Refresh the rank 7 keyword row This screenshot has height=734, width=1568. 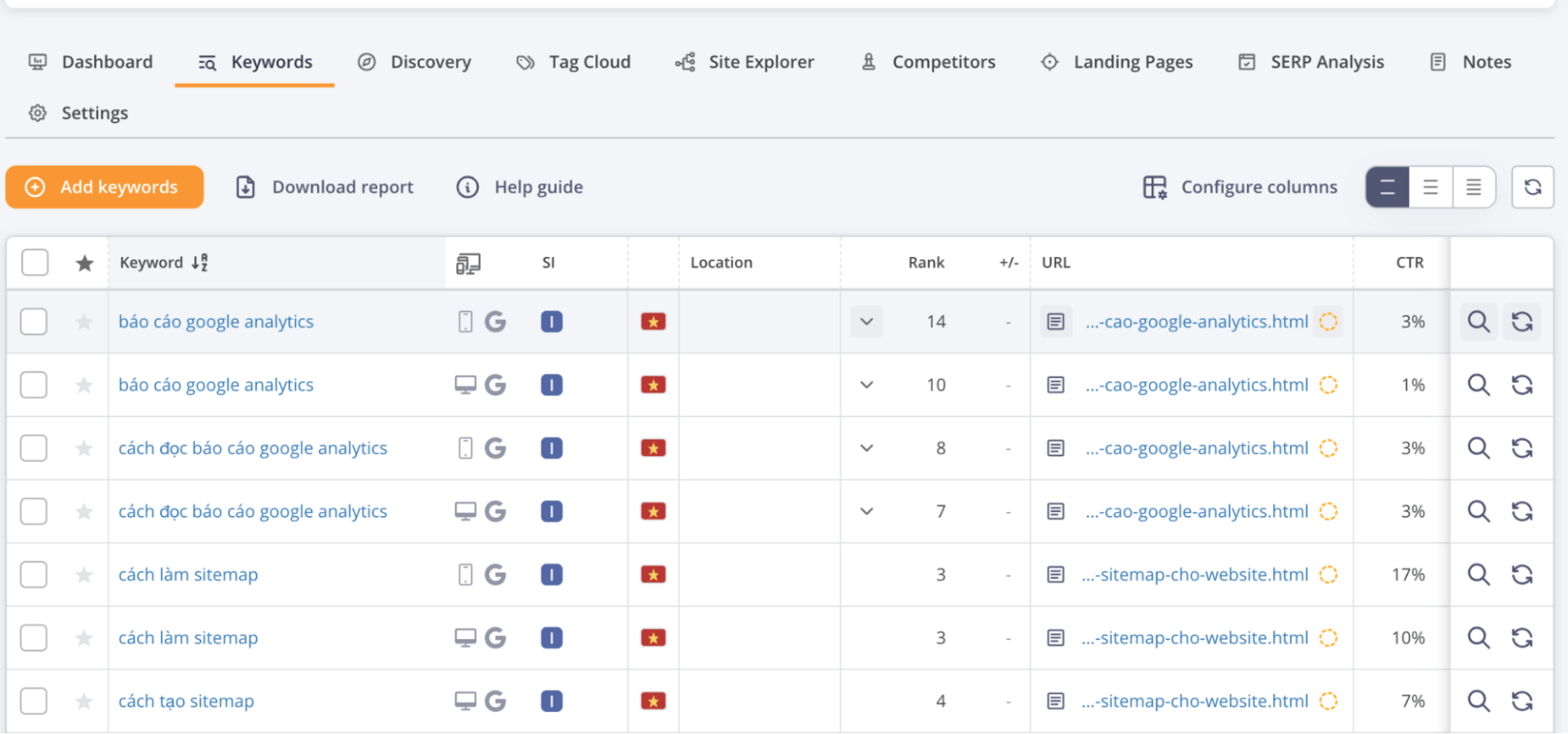[1522, 511]
